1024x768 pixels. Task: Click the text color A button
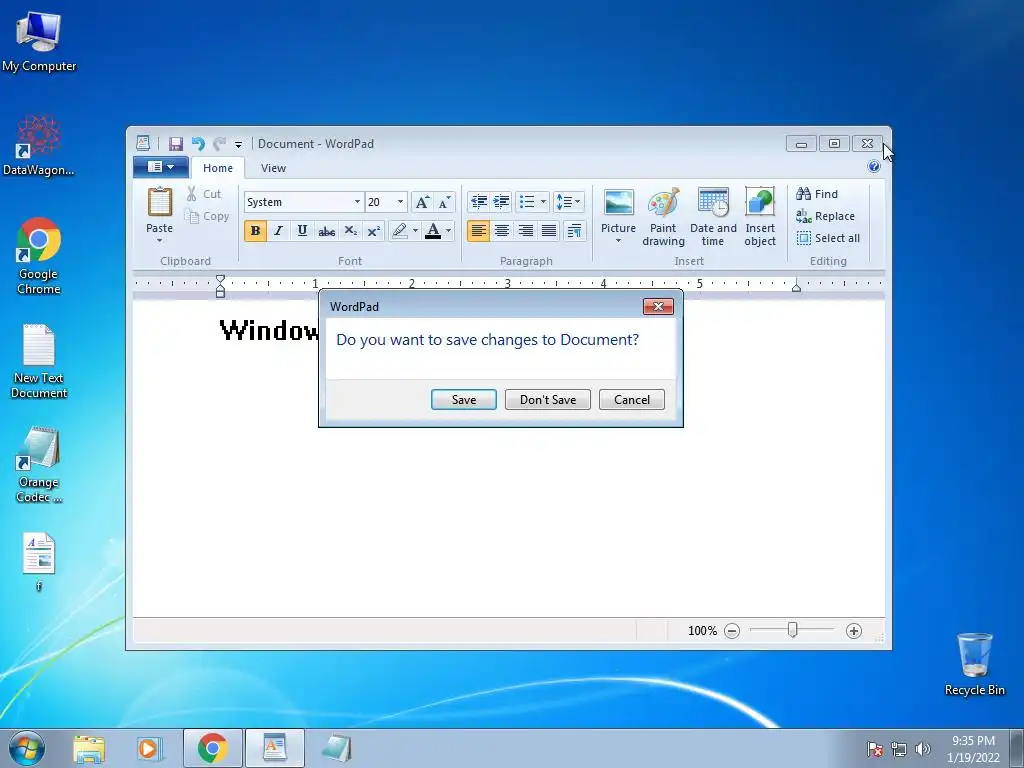(433, 231)
